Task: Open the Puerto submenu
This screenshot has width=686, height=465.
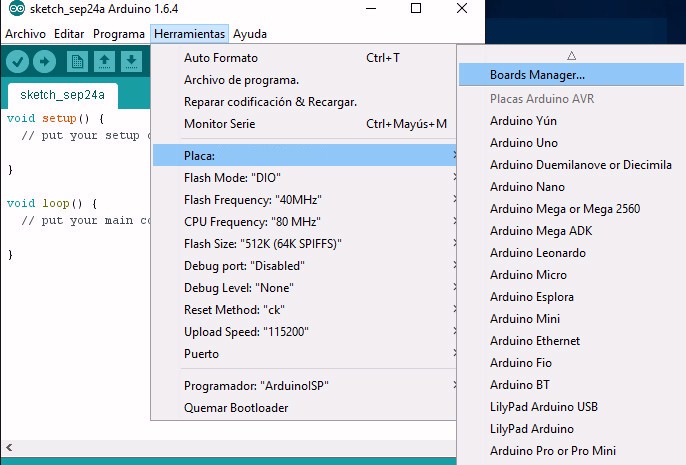Action: 201,354
